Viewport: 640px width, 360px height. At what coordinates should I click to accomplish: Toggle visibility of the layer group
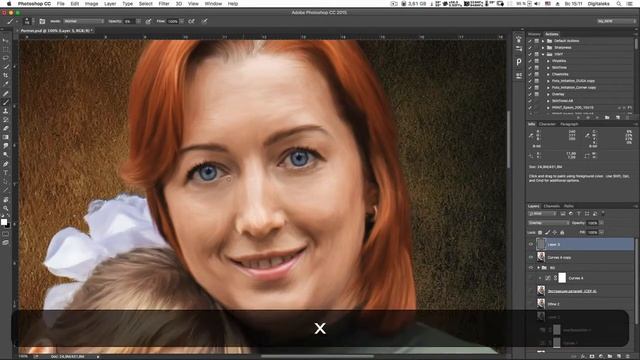(x=531, y=268)
